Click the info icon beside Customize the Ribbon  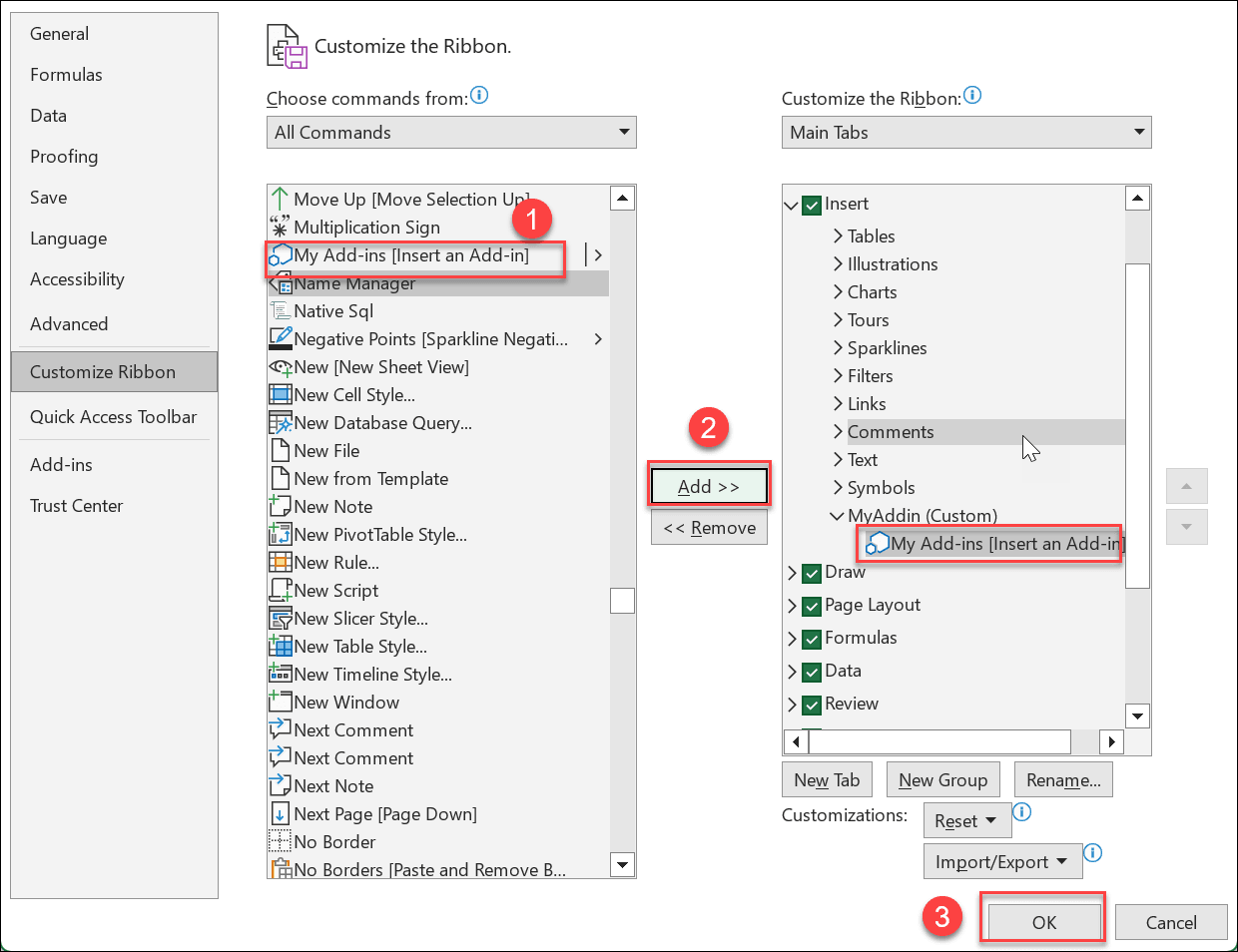(x=972, y=95)
